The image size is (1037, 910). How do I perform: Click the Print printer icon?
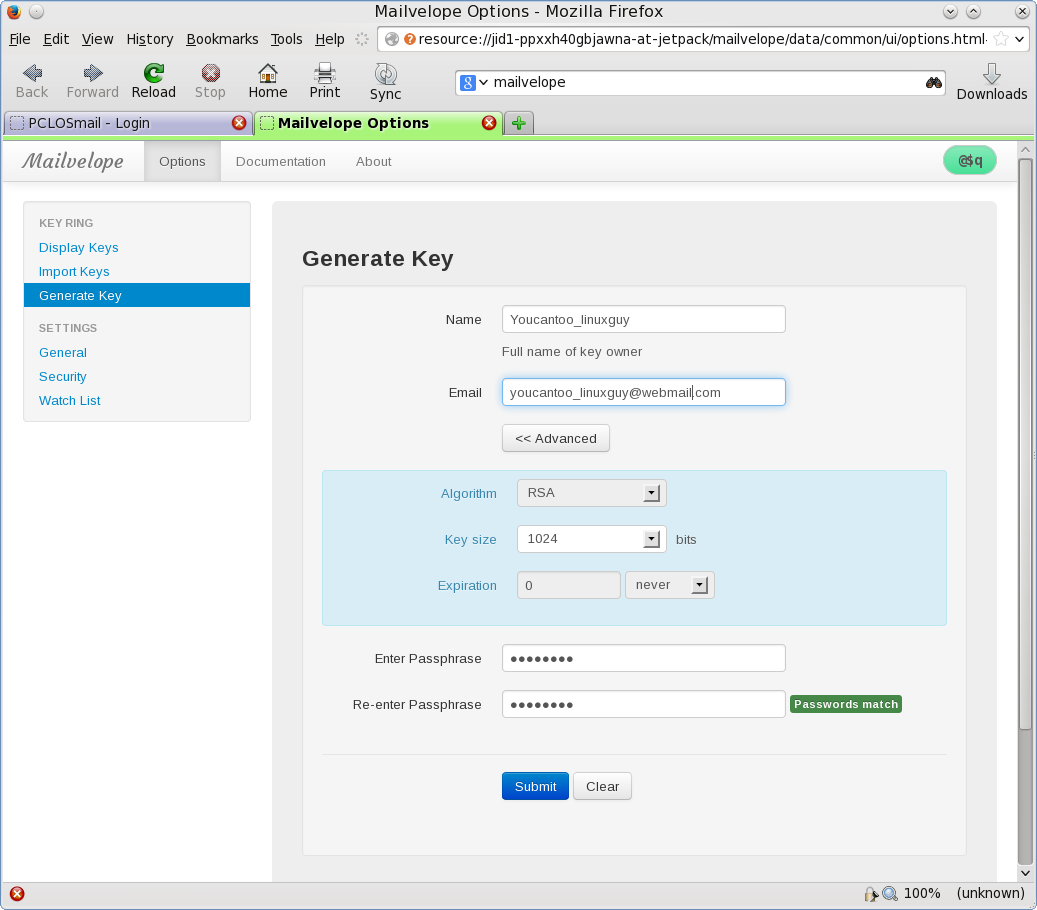point(325,73)
